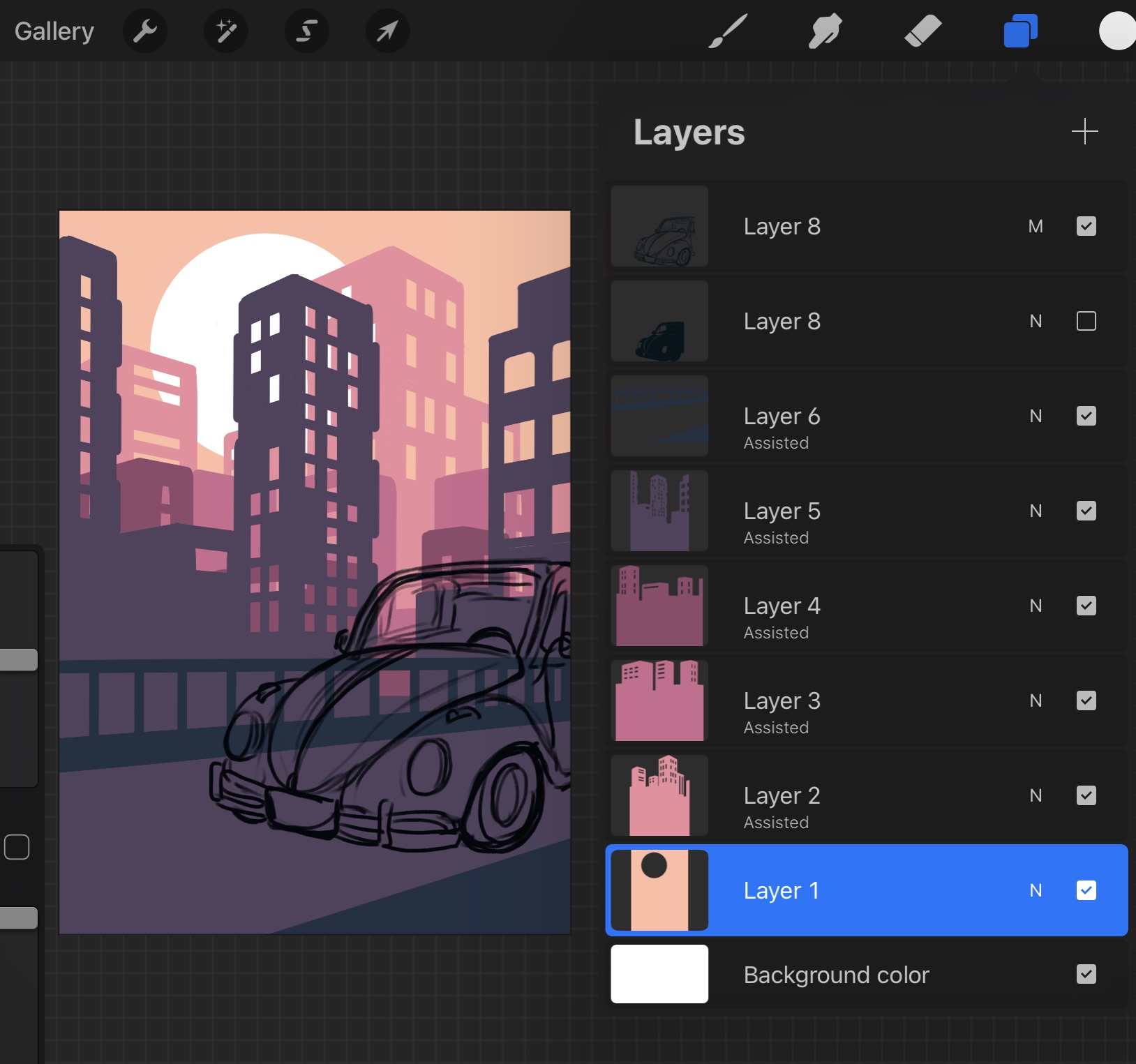Activate the Selection tool
The width and height of the screenshot is (1136, 1064).
[x=306, y=31]
